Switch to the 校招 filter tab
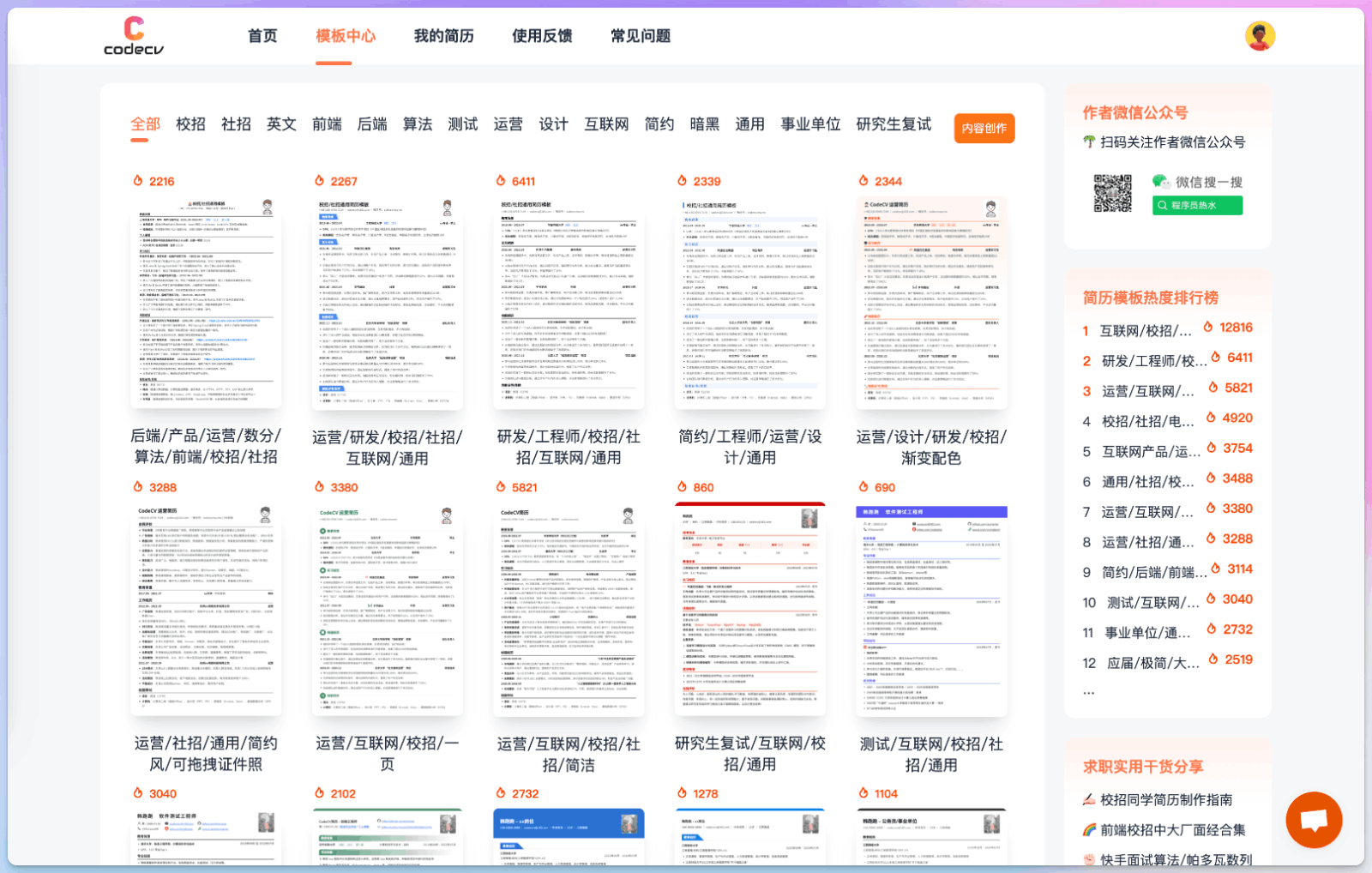 [189, 123]
